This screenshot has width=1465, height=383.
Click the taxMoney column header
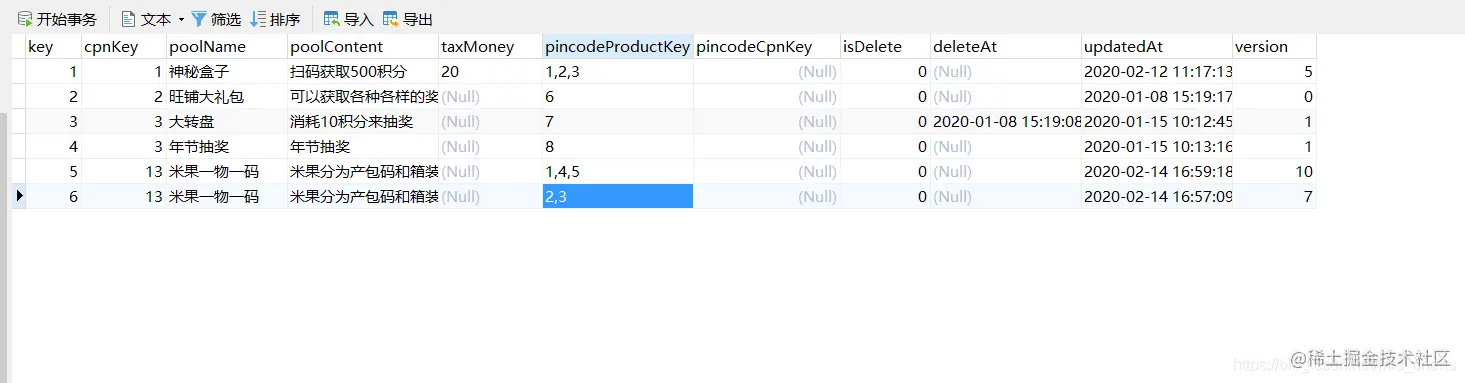(490, 47)
